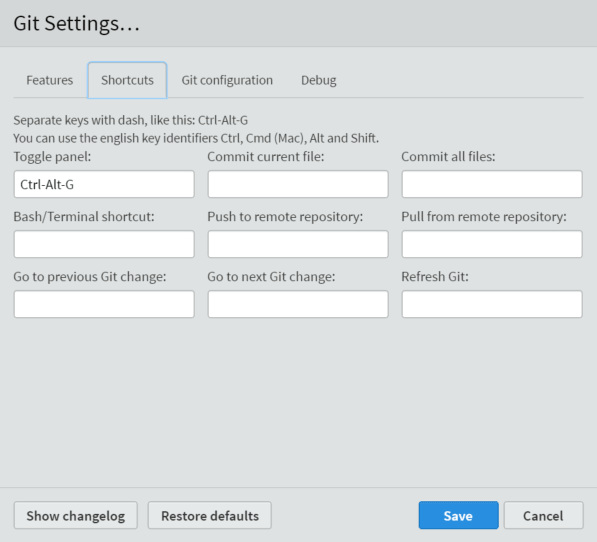Select the Refresh Git shortcut field
597x542 pixels.
(x=492, y=304)
